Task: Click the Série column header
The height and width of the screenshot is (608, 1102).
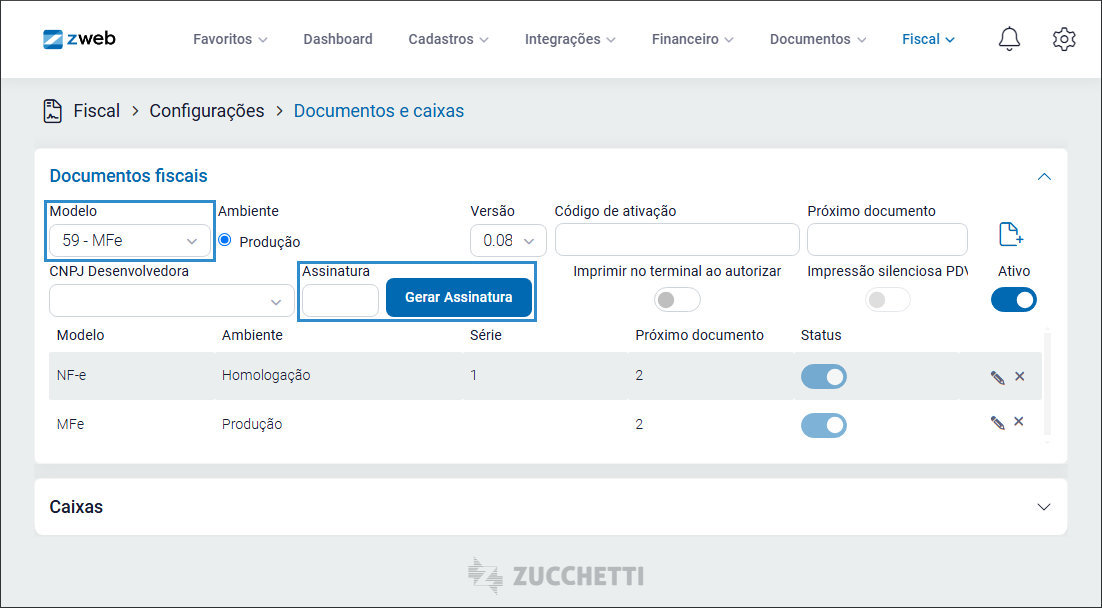Action: (486, 335)
